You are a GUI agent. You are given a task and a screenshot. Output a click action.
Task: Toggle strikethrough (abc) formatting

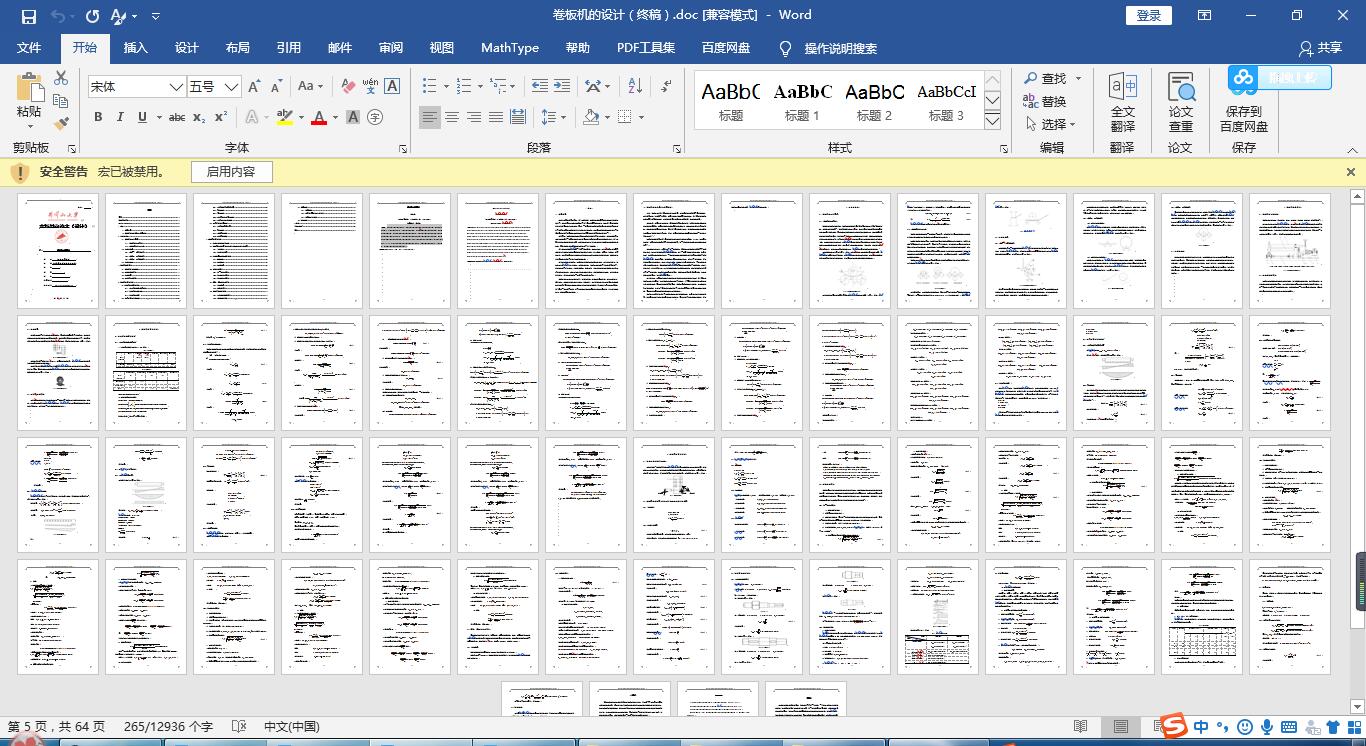coord(177,117)
